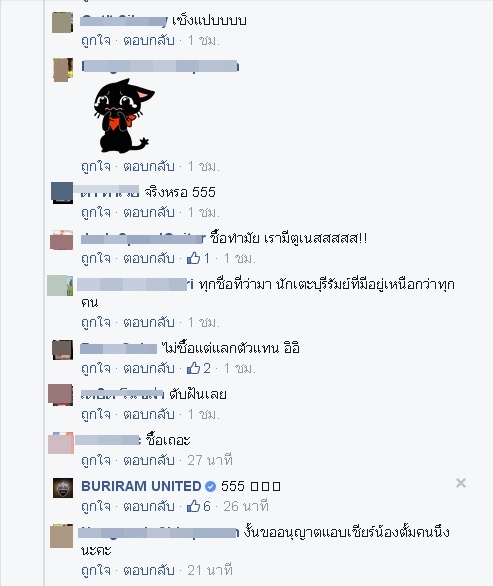Screen dimensions: 493x586
Task: Click the thumbs-up icon showing 6 likes
Action: click(193, 506)
